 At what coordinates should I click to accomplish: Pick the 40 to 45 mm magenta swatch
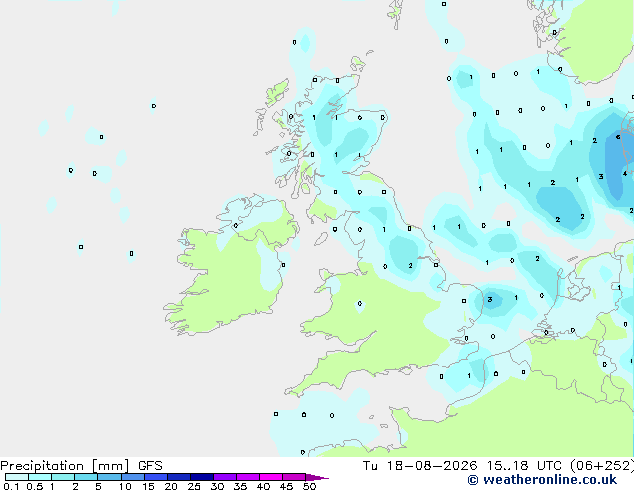(x=271, y=477)
